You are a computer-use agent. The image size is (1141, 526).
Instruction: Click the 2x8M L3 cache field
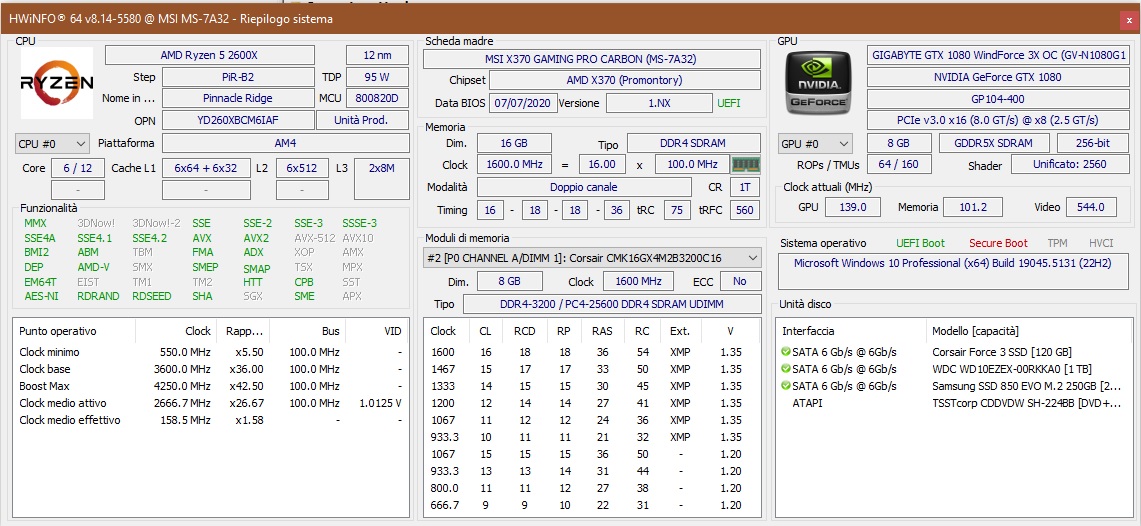click(x=381, y=179)
